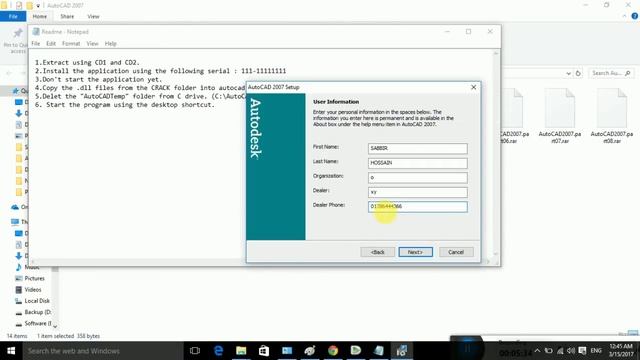Open the Notepad View menu
The height and width of the screenshot is (360, 640).
92,43
